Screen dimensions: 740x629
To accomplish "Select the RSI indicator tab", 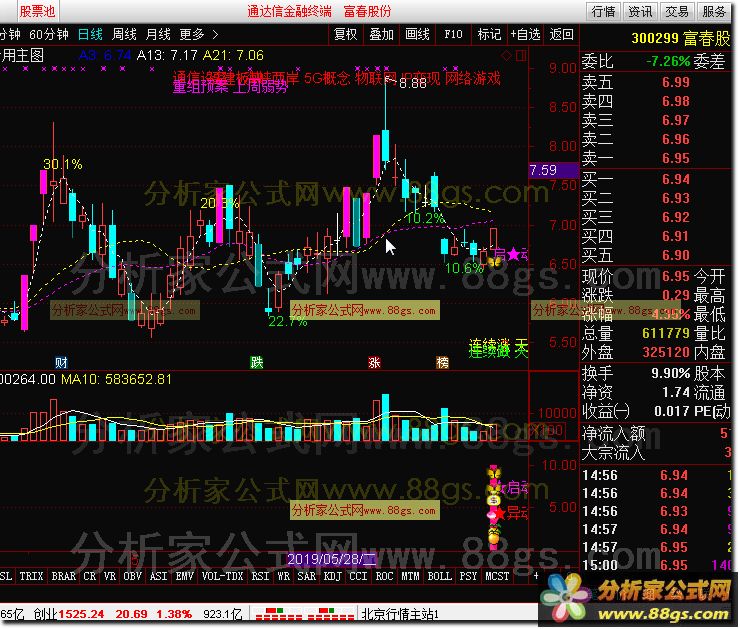I will point(260,576).
